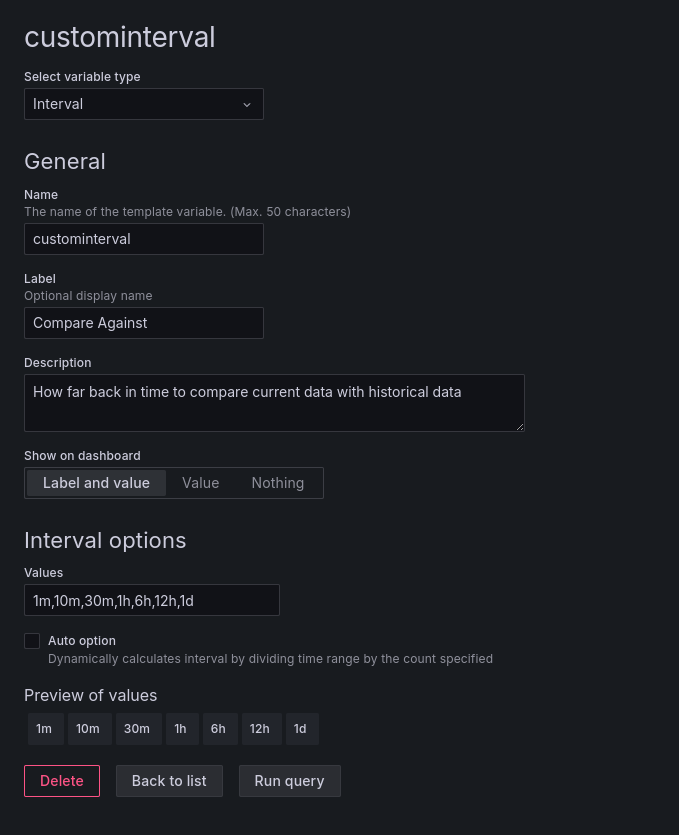Select the 10m preview value
This screenshot has width=679, height=835.
point(89,729)
